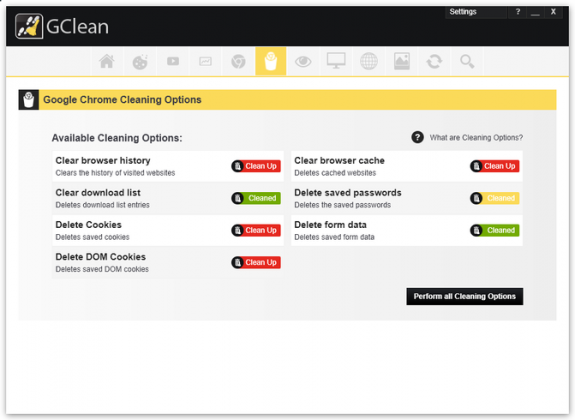The image size is (575, 420).
Task: Open 'What are Cleaning Options?' link
Action: point(476,138)
